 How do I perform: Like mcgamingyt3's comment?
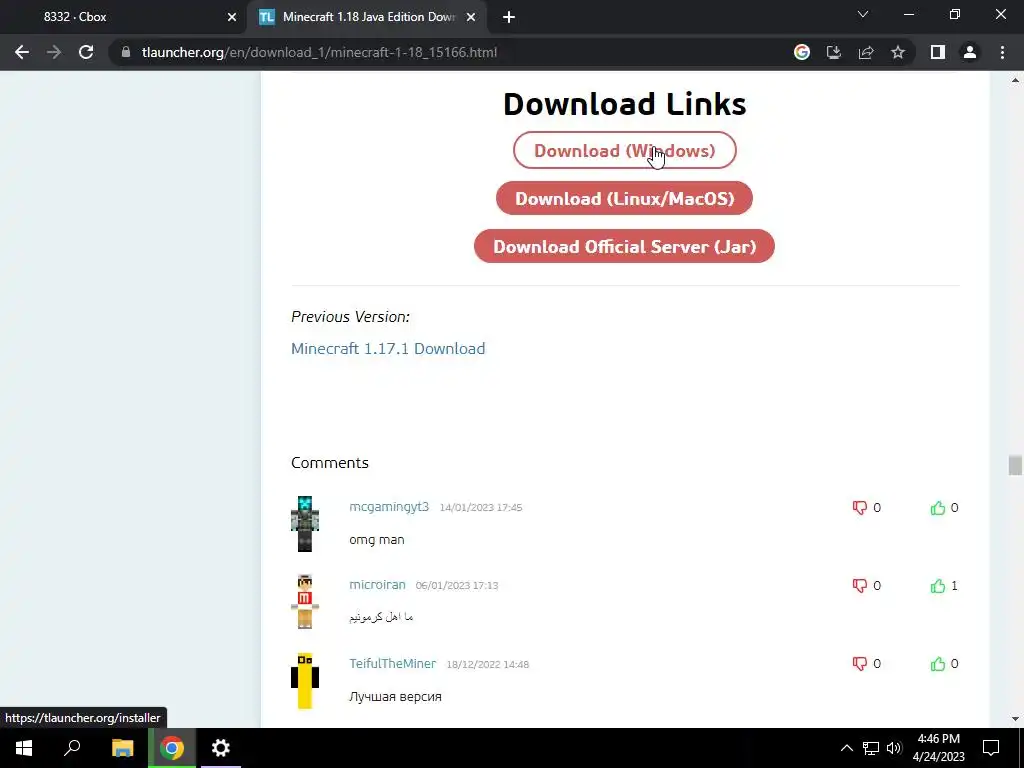938,507
